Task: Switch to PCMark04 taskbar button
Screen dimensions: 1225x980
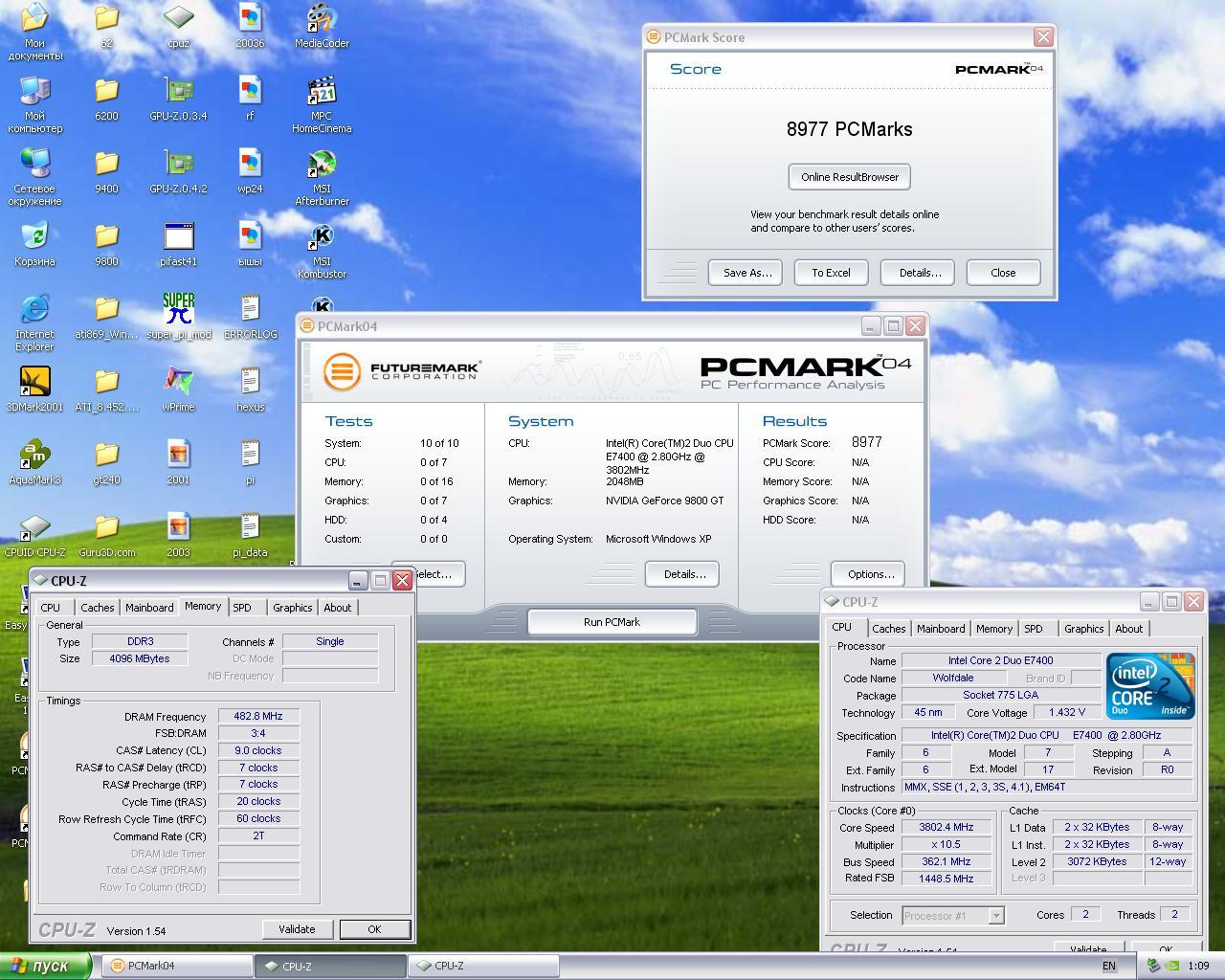Action: click(x=178, y=966)
